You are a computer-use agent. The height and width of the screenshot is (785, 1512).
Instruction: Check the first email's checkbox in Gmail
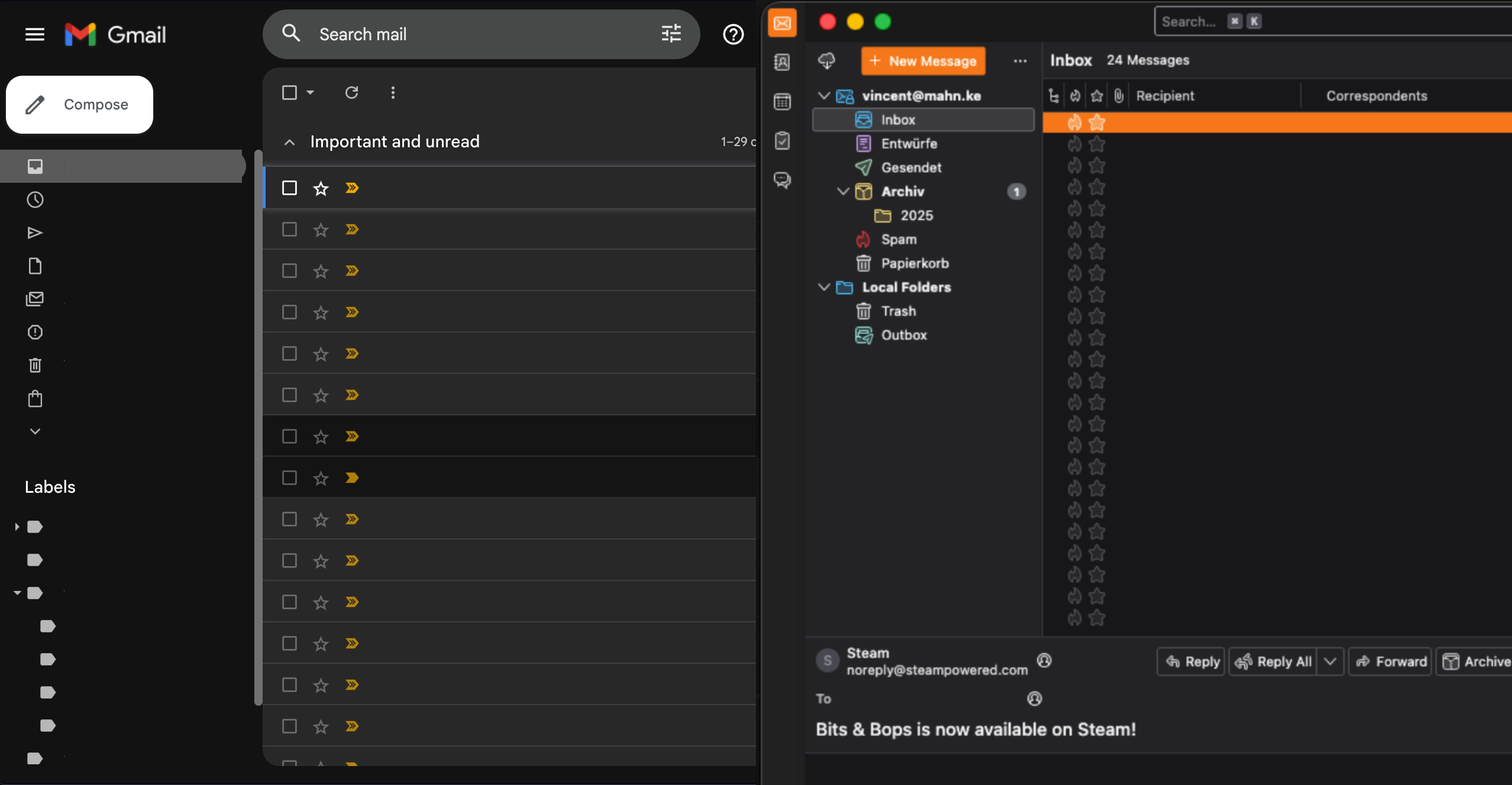pos(289,188)
